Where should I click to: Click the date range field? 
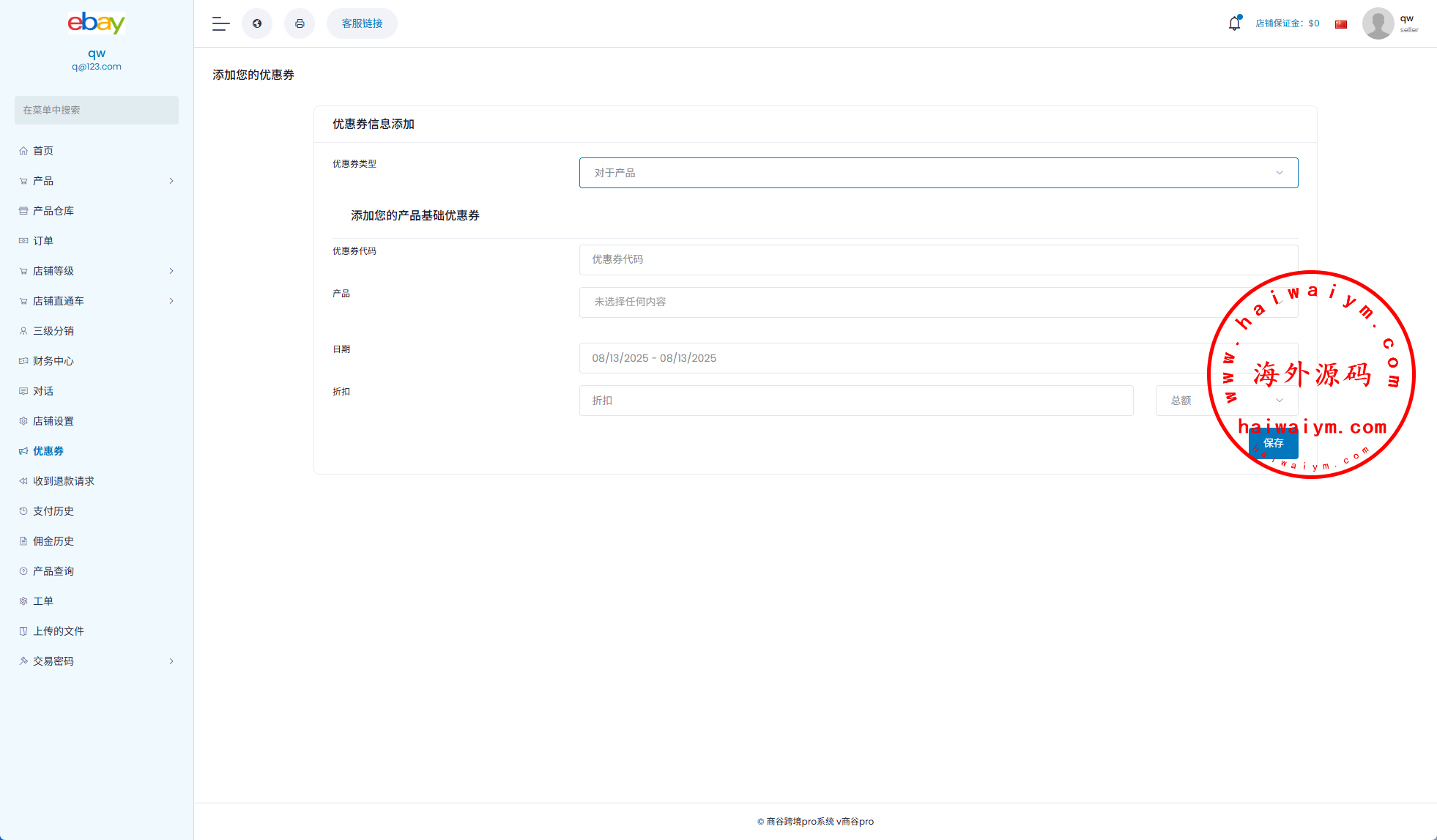pyautogui.click(x=938, y=358)
